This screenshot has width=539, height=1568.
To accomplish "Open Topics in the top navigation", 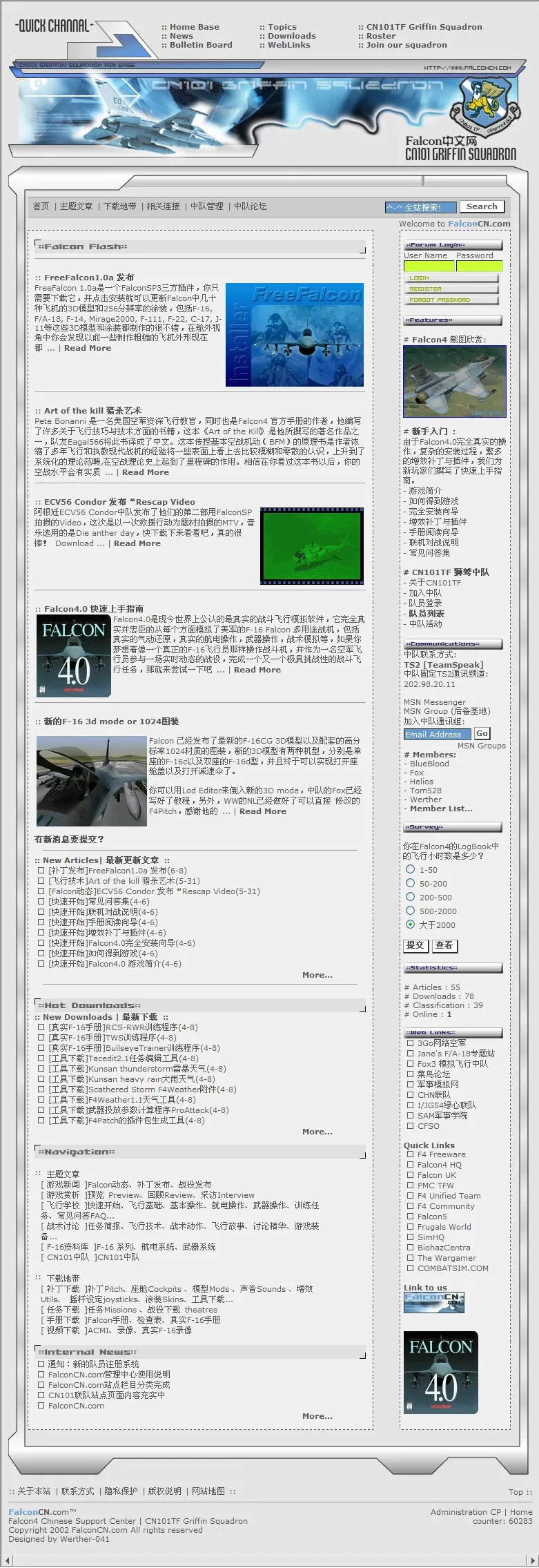I will point(282,27).
